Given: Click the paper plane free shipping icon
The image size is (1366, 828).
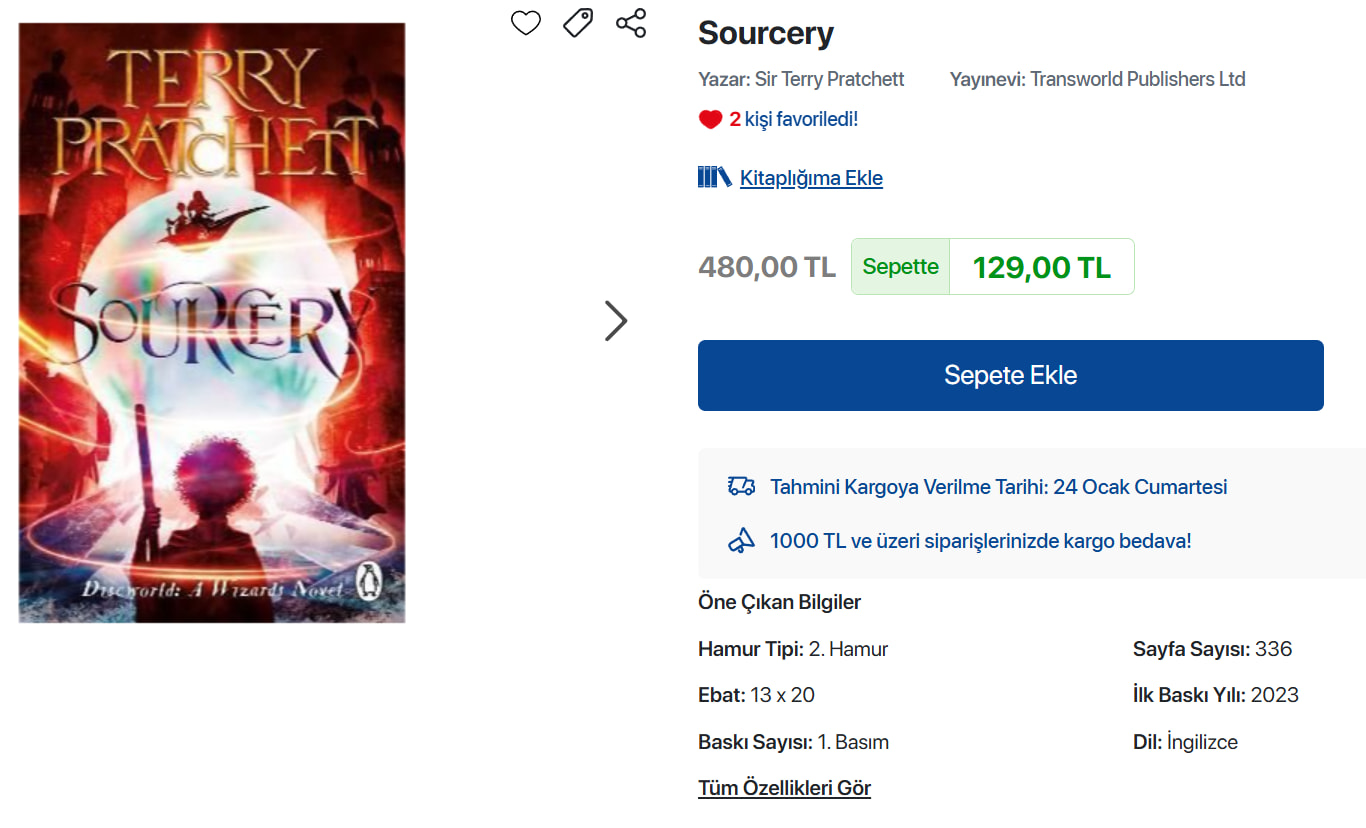Looking at the screenshot, I should pos(741,541).
